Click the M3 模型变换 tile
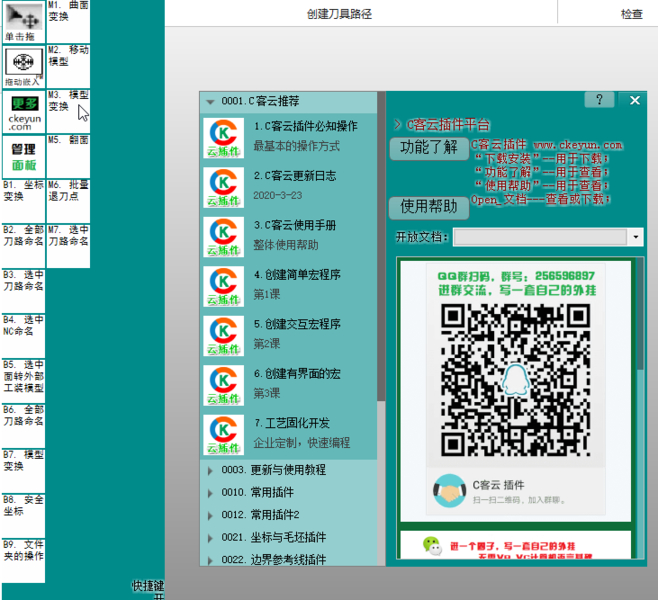658x600 pixels. click(x=68, y=112)
